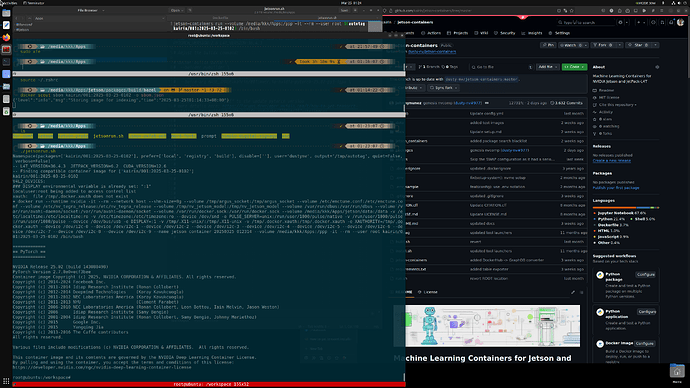Open the Terminator app menu in the top bar
Screen dimensions: 690x388
coord(34,3)
